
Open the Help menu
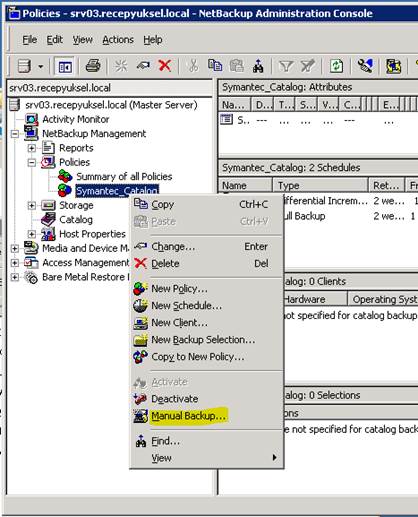tap(153, 40)
